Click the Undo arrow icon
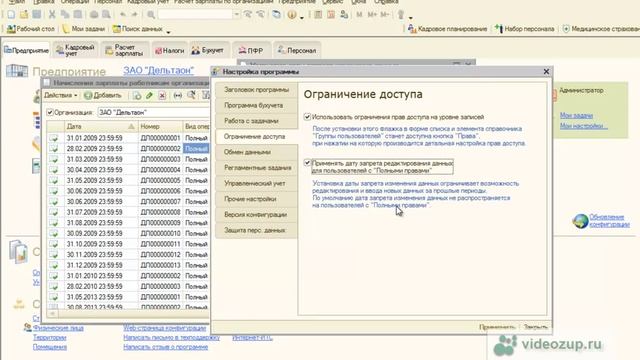This screenshot has width=640, height=360. coord(123,15)
